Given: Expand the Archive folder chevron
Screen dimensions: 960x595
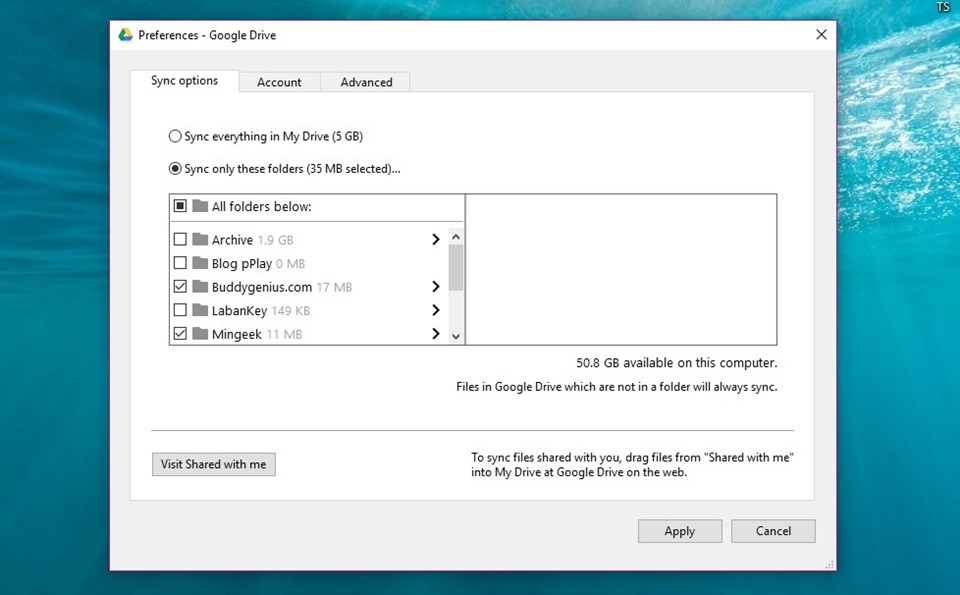Looking at the screenshot, I should click(x=435, y=239).
